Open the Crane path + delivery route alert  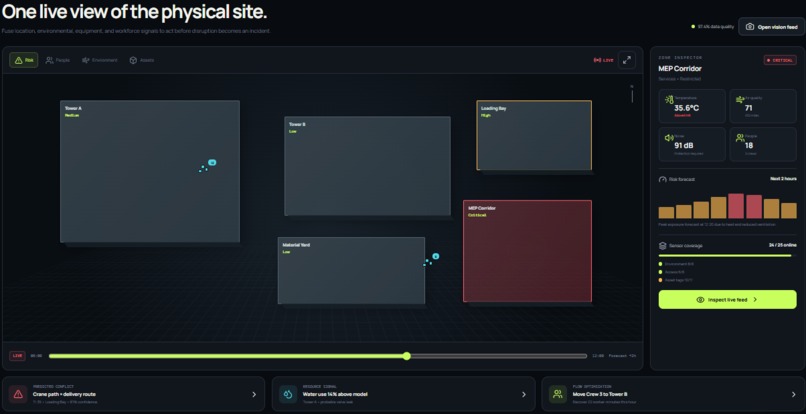(134, 394)
